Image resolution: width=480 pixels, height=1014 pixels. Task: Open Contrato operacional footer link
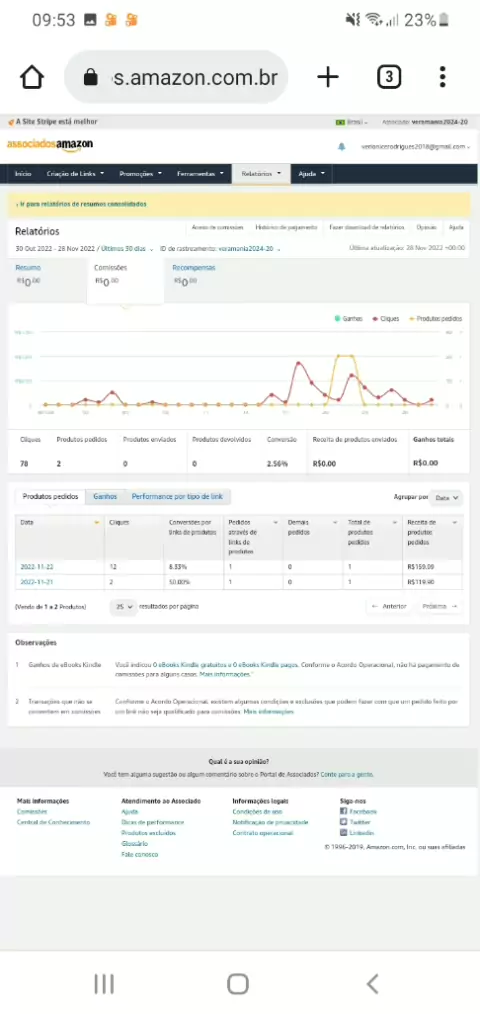pos(263,833)
